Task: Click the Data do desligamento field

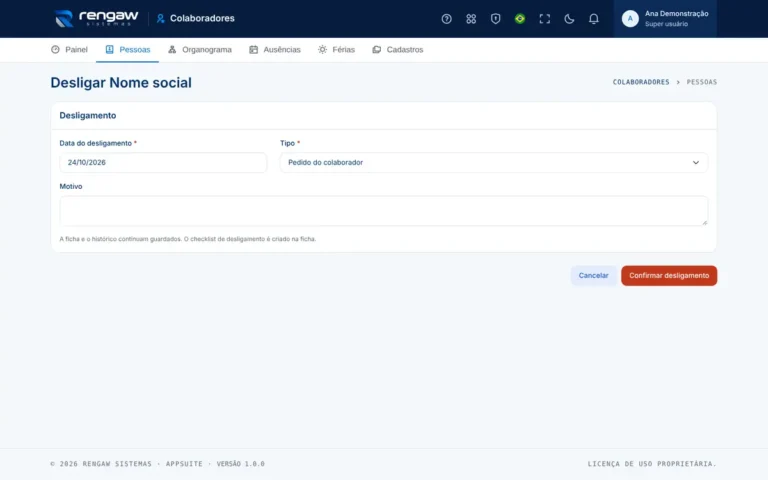Action: (x=163, y=162)
